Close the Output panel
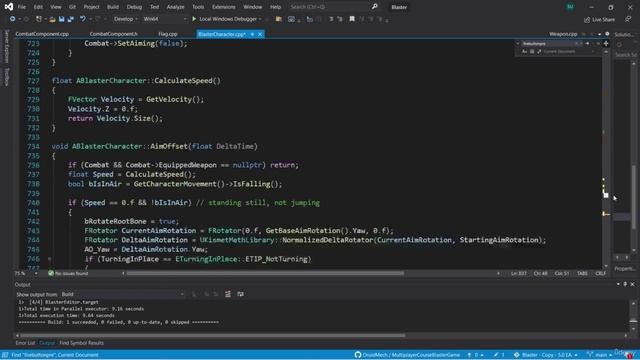The width and height of the screenshot is (640, 360). coord(632,284)
